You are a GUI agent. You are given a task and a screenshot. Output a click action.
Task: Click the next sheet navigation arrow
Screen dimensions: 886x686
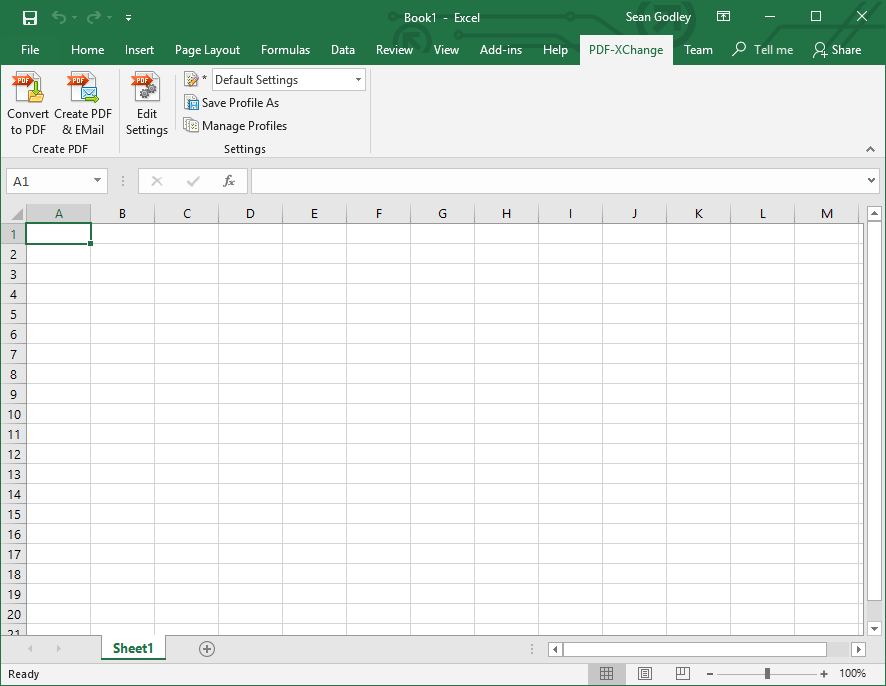(58, 649)
